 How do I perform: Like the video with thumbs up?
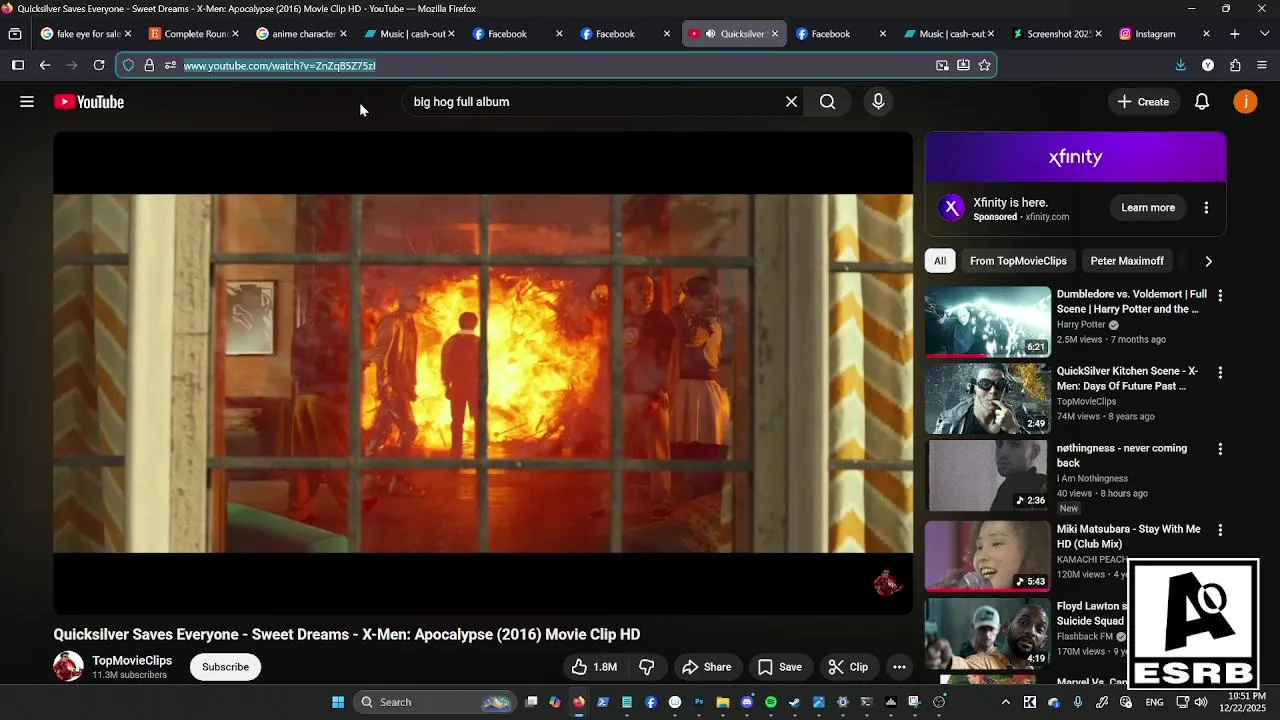pos(594,667)
